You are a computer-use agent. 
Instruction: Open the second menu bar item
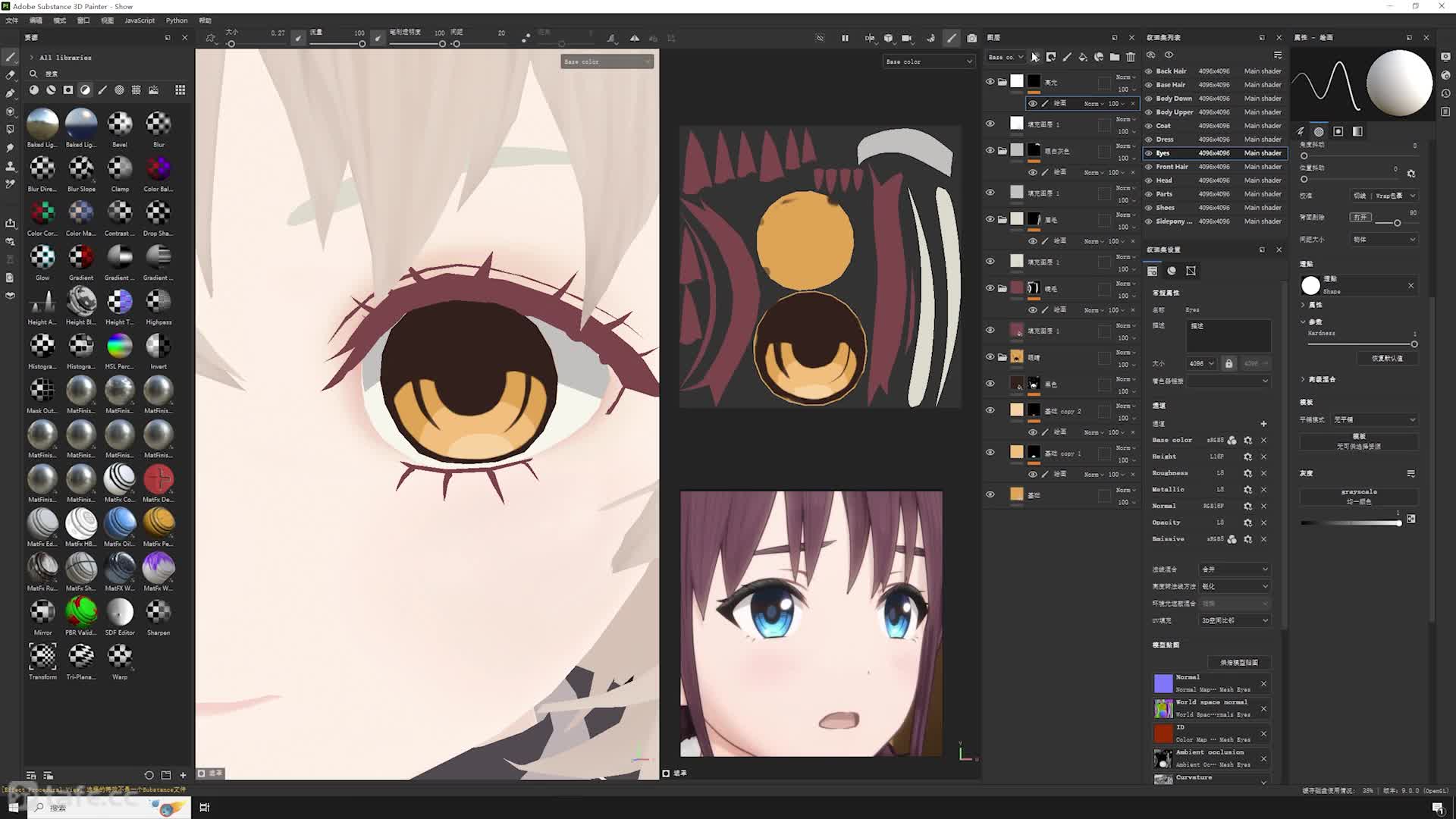[36, 20]
